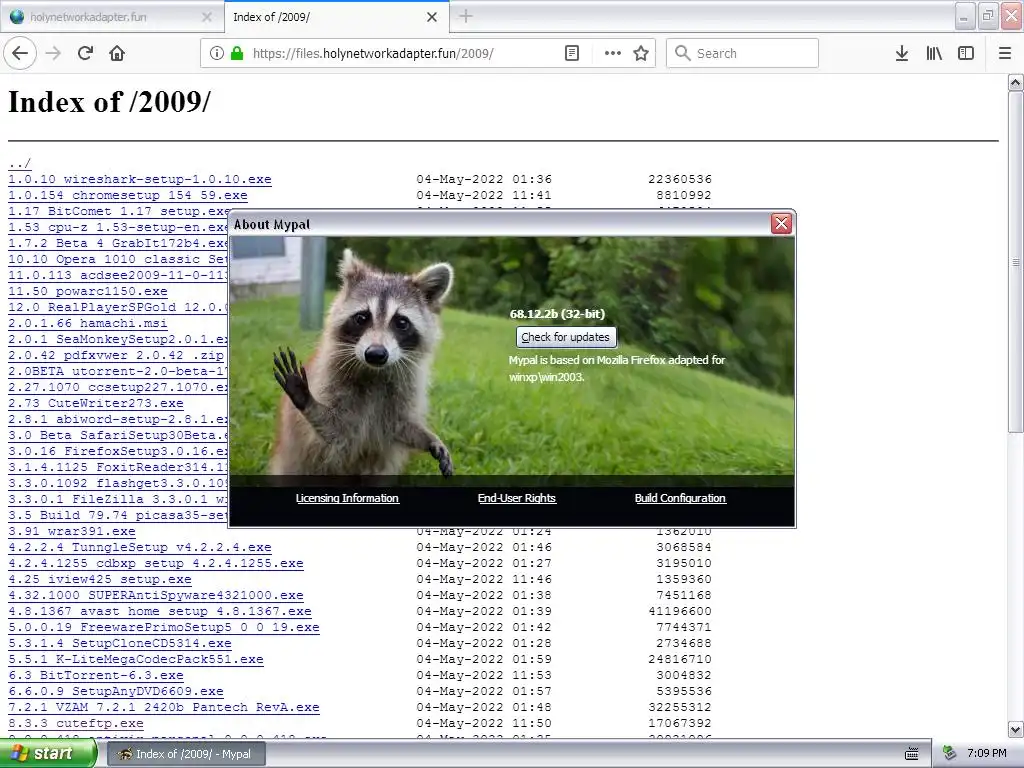
Task: Open End-User Rights link
Action: 517,498
